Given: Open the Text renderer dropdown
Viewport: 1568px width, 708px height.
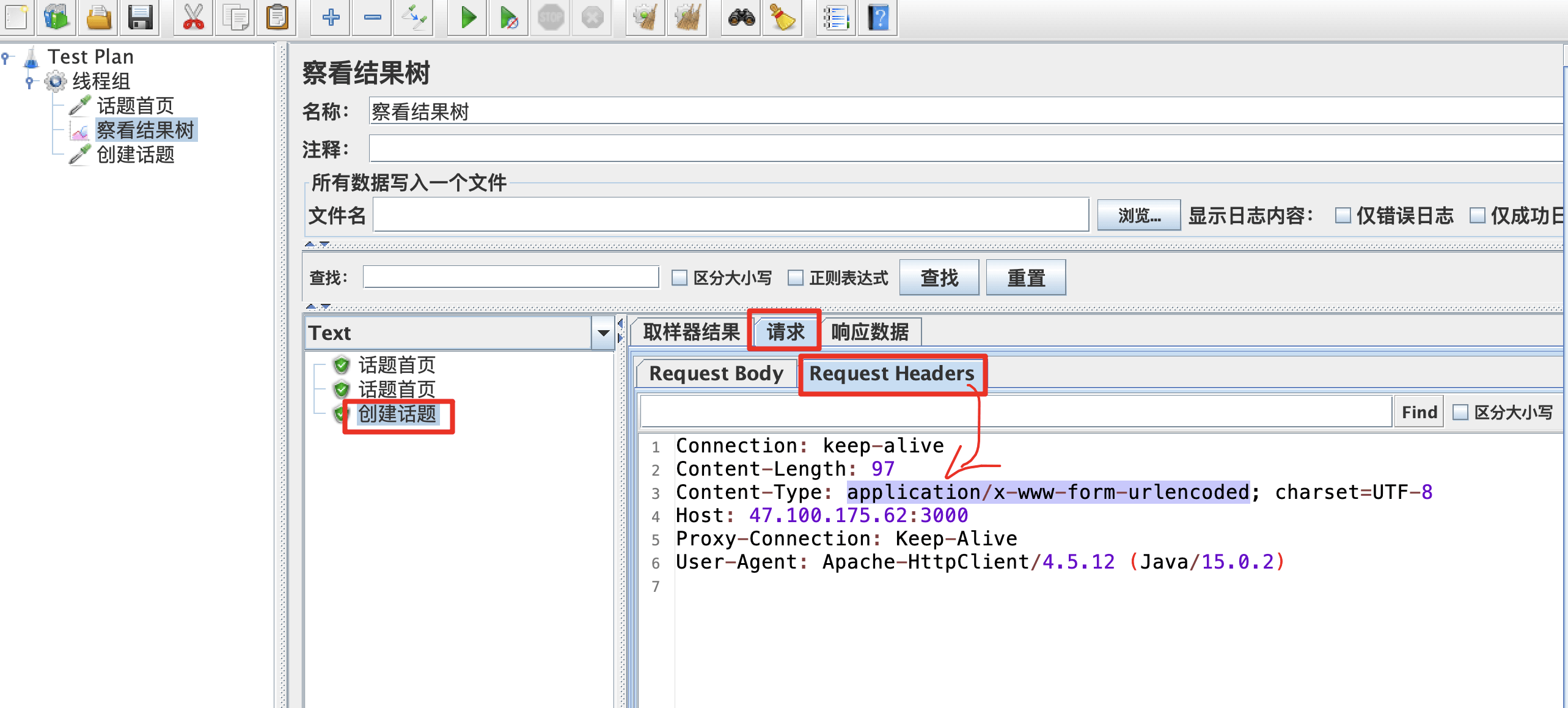Looking at the screenshot, I should click(x=603, y=333).
